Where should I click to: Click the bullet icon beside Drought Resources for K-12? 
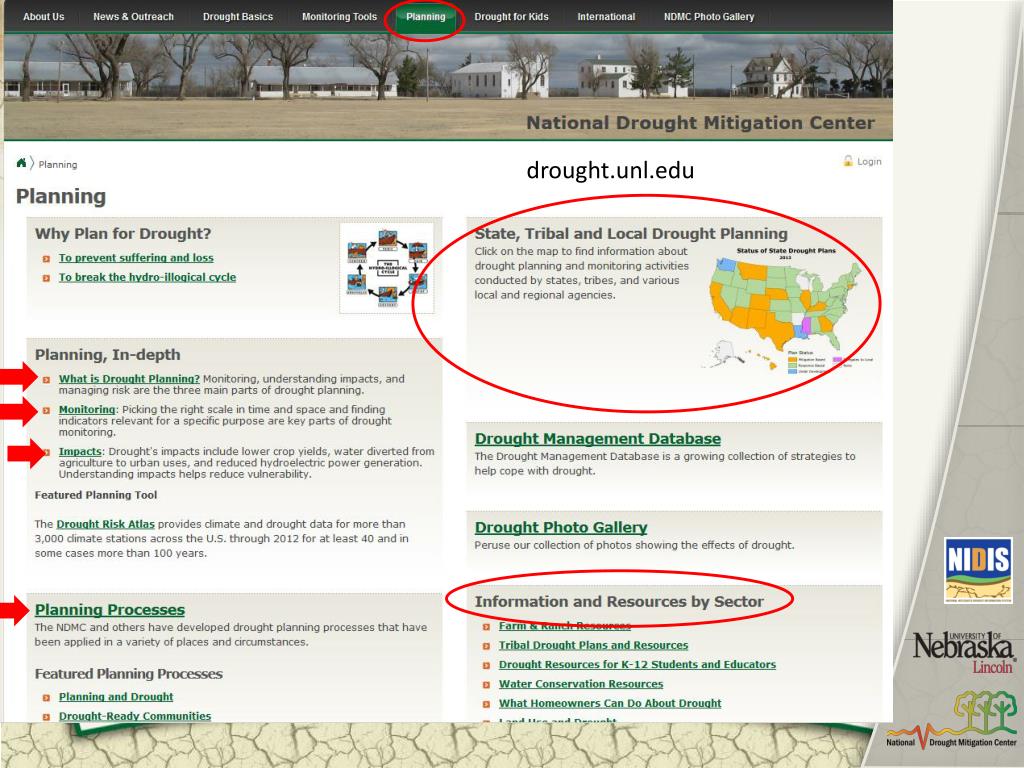pos(486,665)
